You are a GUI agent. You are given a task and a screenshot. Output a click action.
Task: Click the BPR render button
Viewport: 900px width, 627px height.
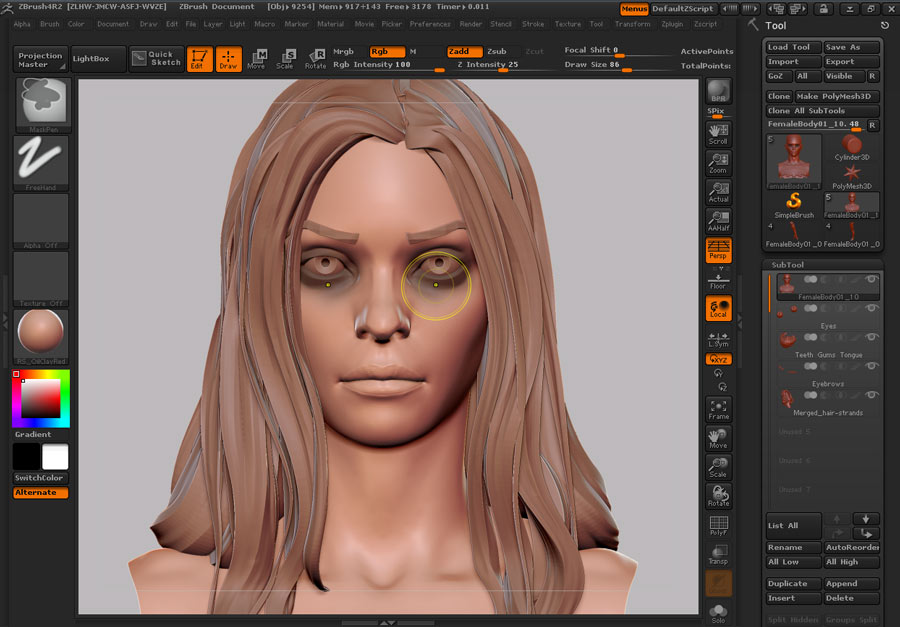[719, 92]
